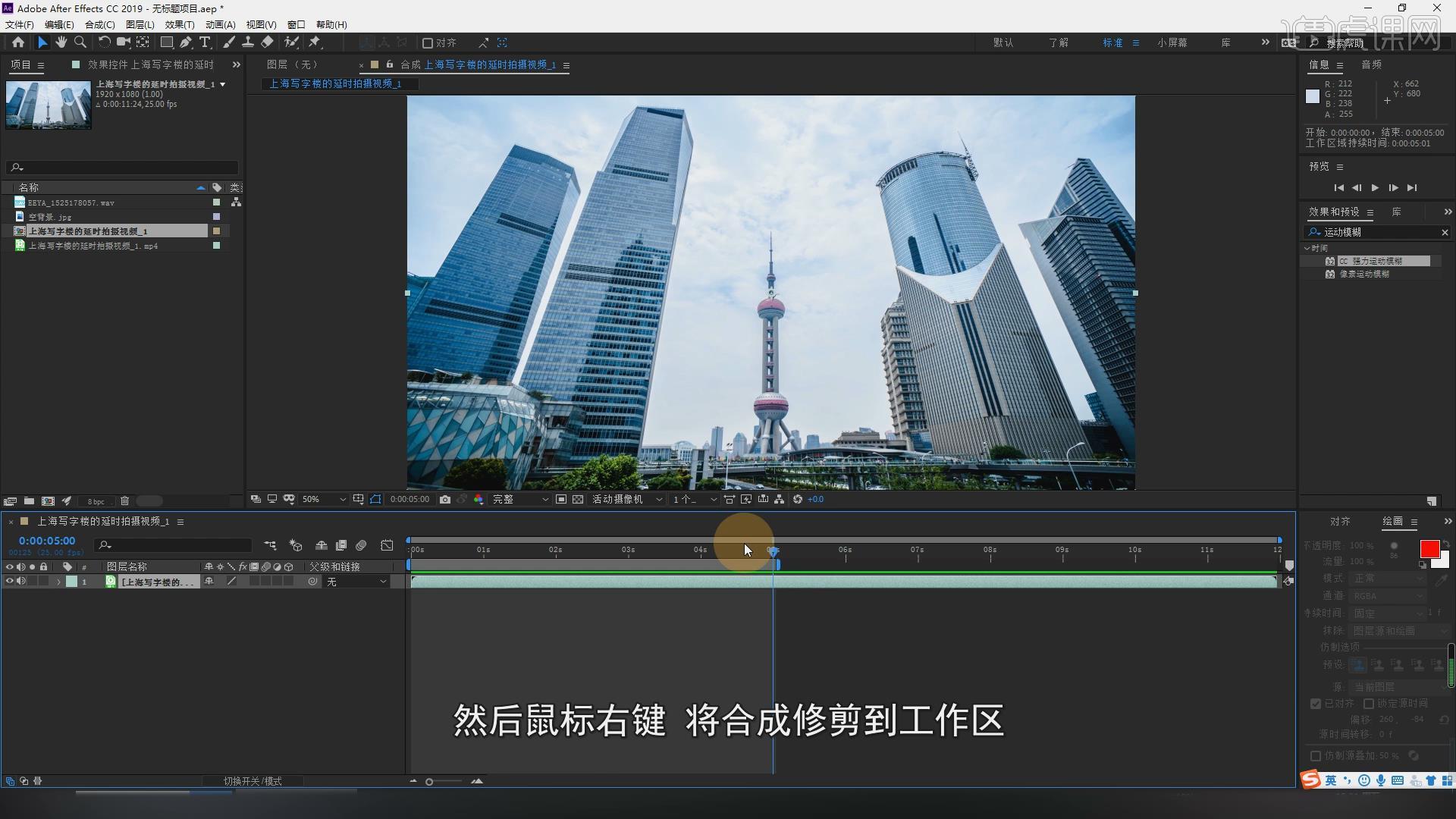Hide layer 1 using its eye icon
The width and height of the screenshot is (1456, 819).
[x=10, y=582]
